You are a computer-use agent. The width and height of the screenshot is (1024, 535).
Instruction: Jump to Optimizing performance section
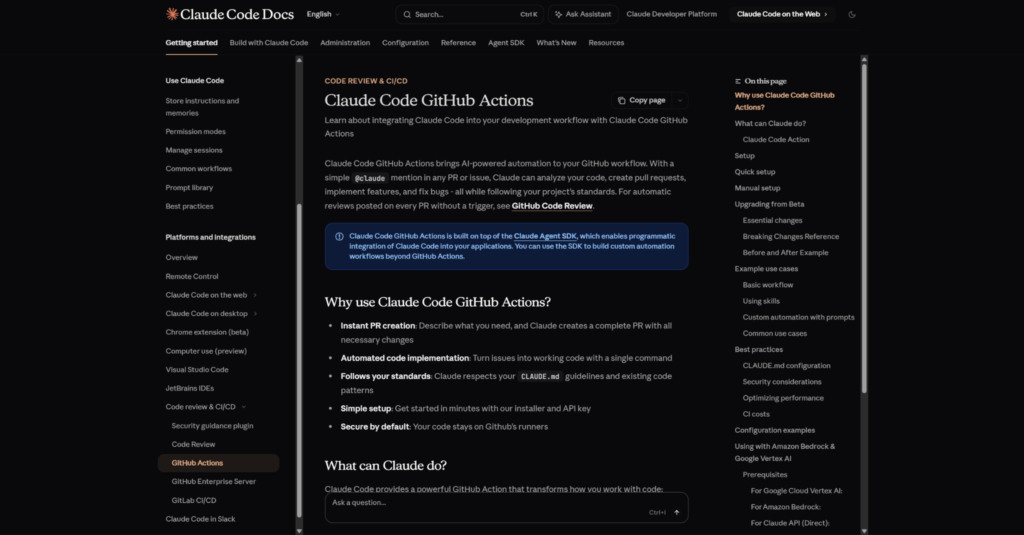tap(783, 398)
